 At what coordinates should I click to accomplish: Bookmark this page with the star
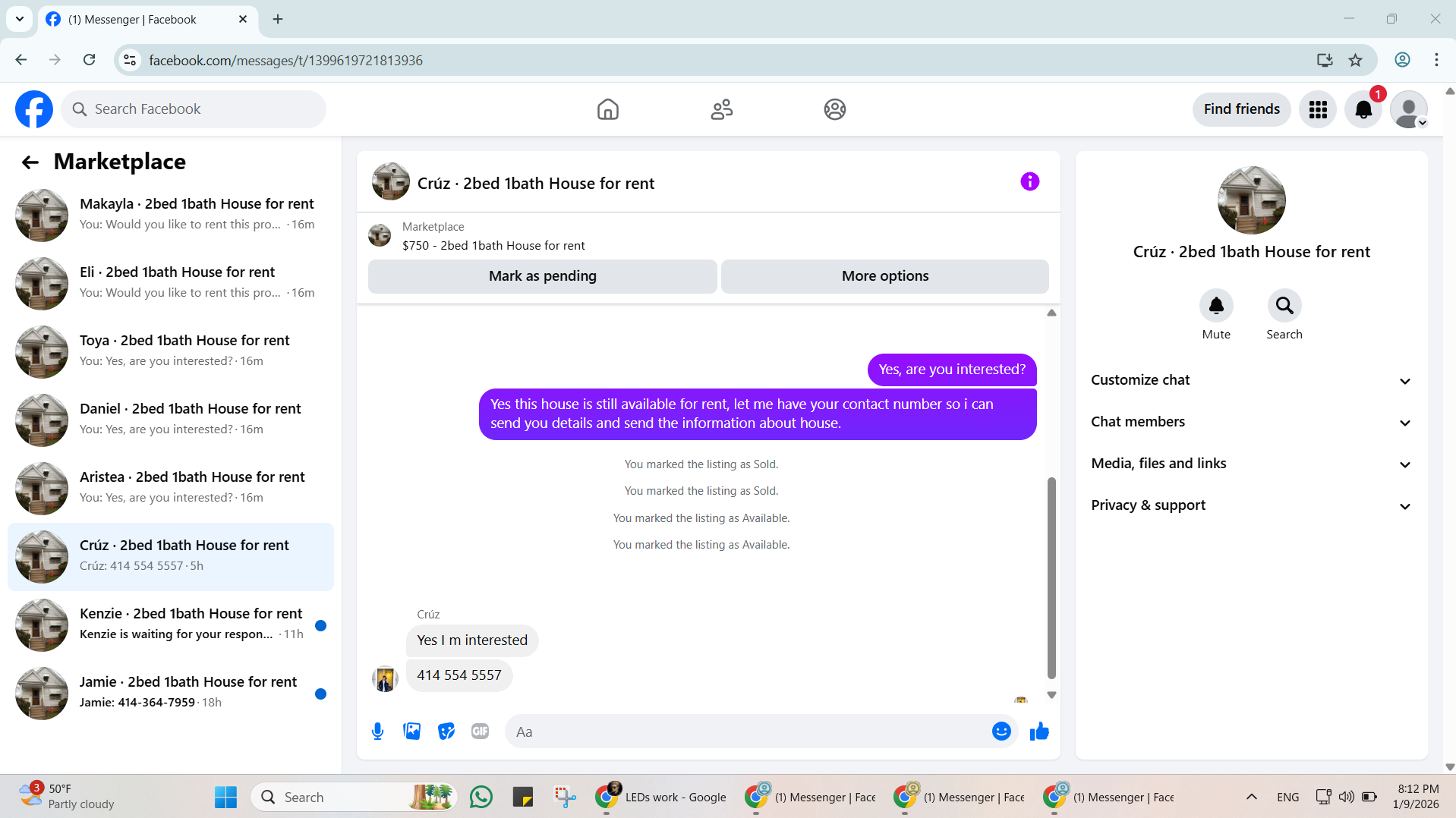(1355, 60)
